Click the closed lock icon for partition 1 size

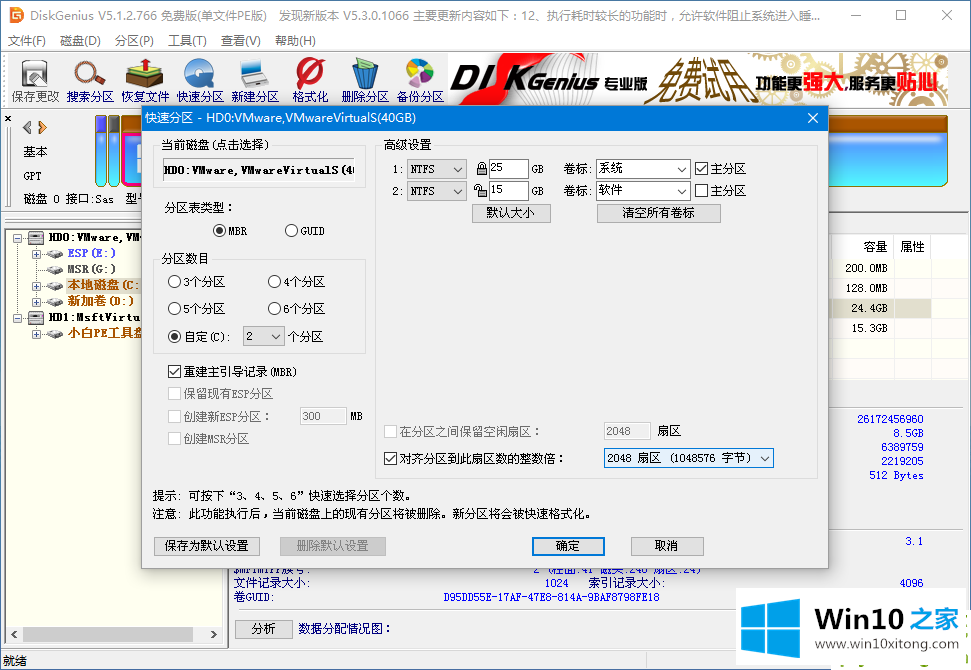(x=481, y=168)
